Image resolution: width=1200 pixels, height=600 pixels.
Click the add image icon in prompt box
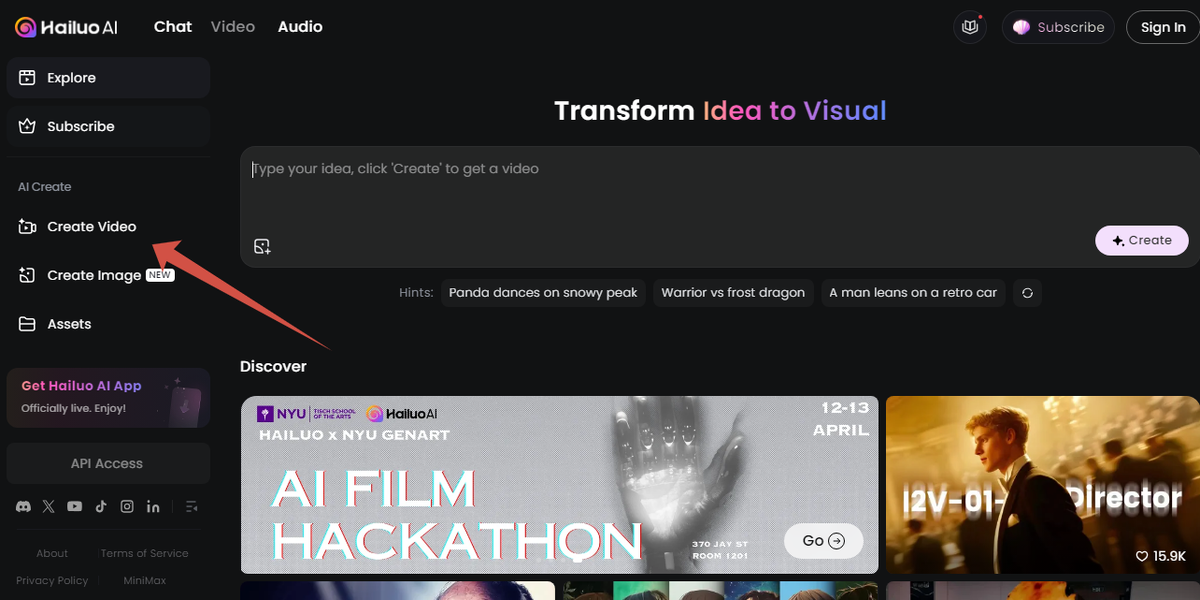tap(262, 246)
